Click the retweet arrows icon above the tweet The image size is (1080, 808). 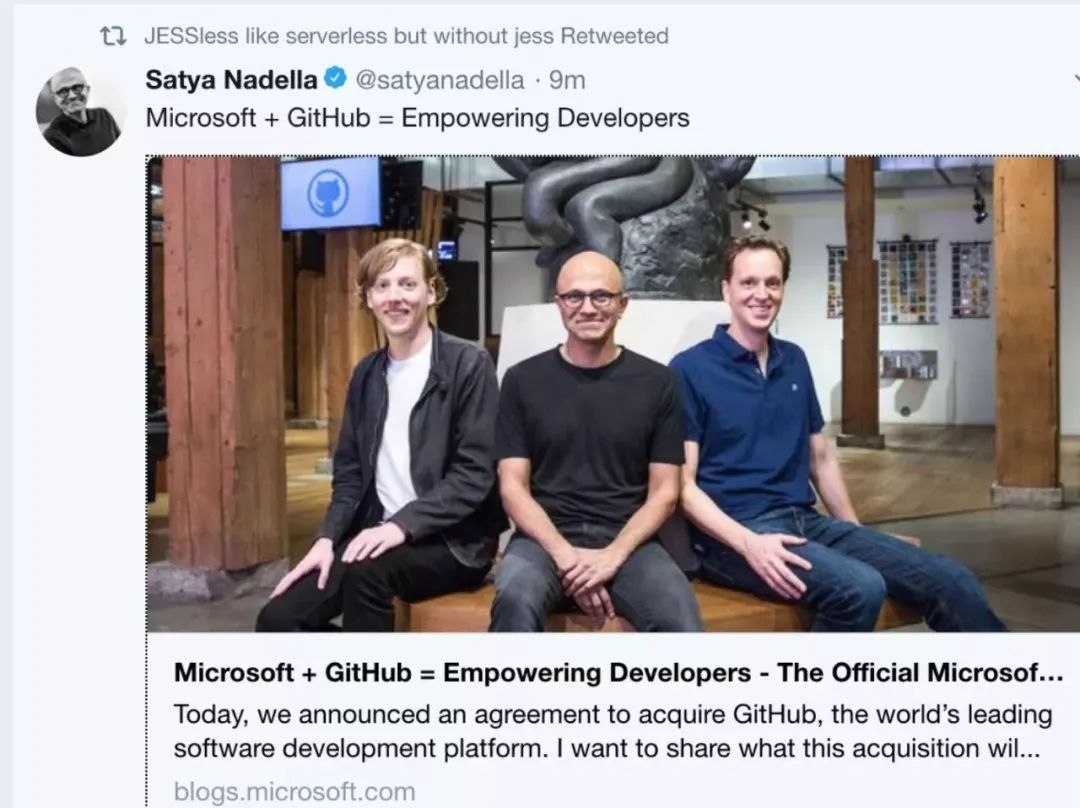pyautogui.click(x=113, y=36)
